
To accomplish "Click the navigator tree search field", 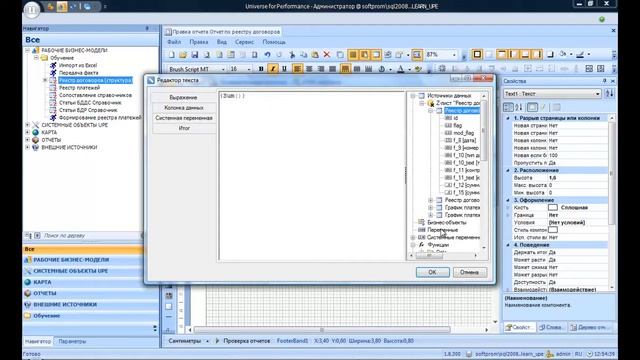I will 91,236.
